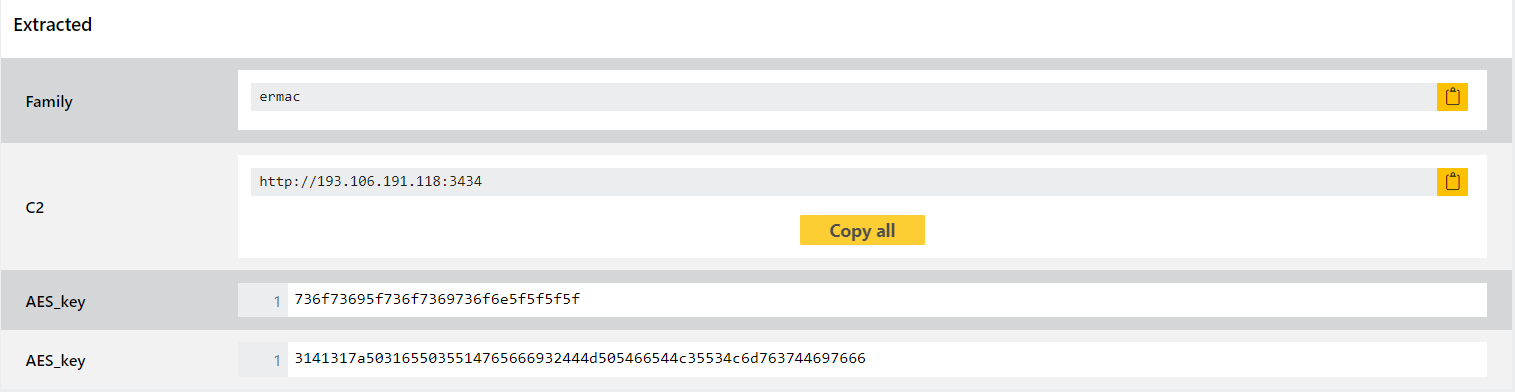Image resolution: width=1515 pixels, height=392 pixels.
Task: Click the Family row label
Action: [x=49, y=101]
